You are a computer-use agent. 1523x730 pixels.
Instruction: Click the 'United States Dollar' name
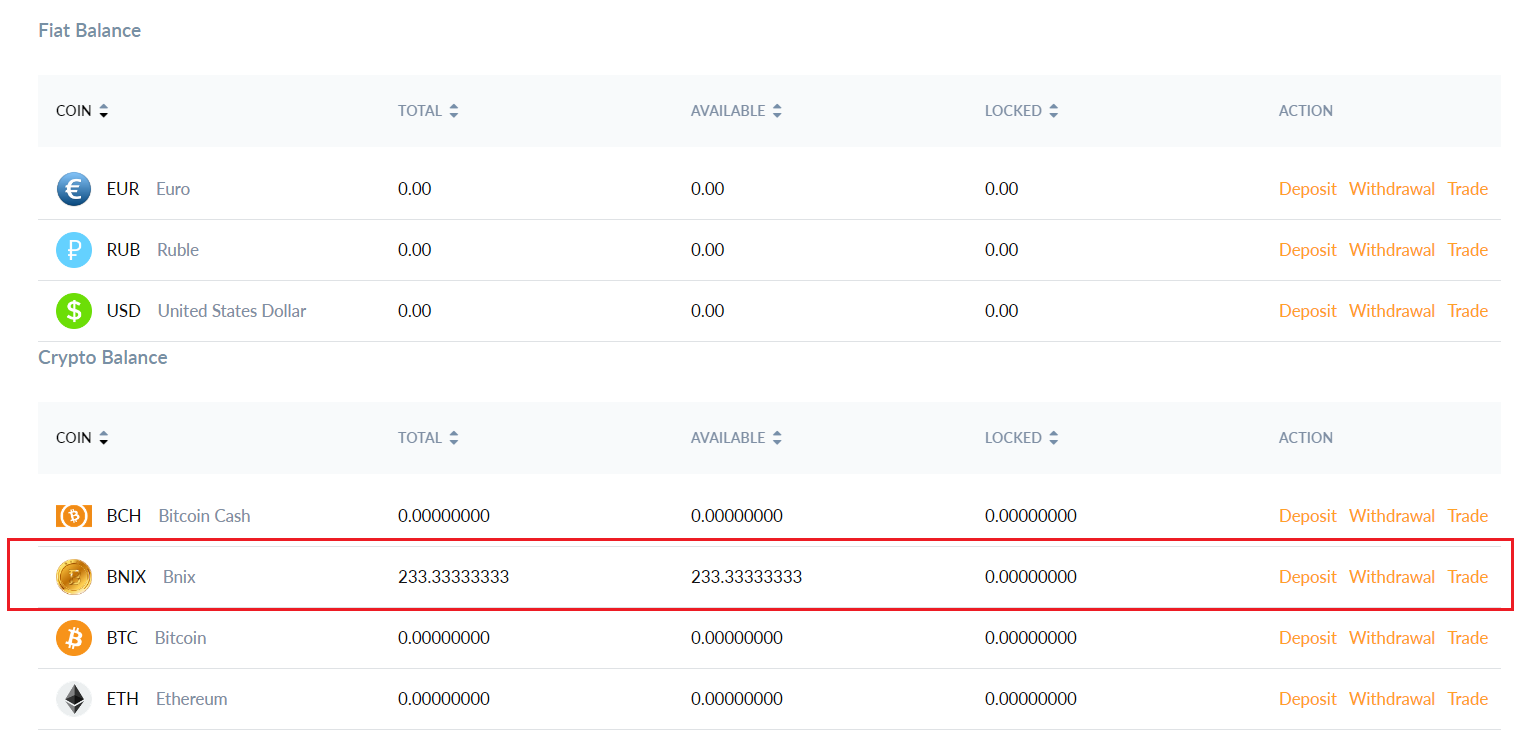click(232, 311)
